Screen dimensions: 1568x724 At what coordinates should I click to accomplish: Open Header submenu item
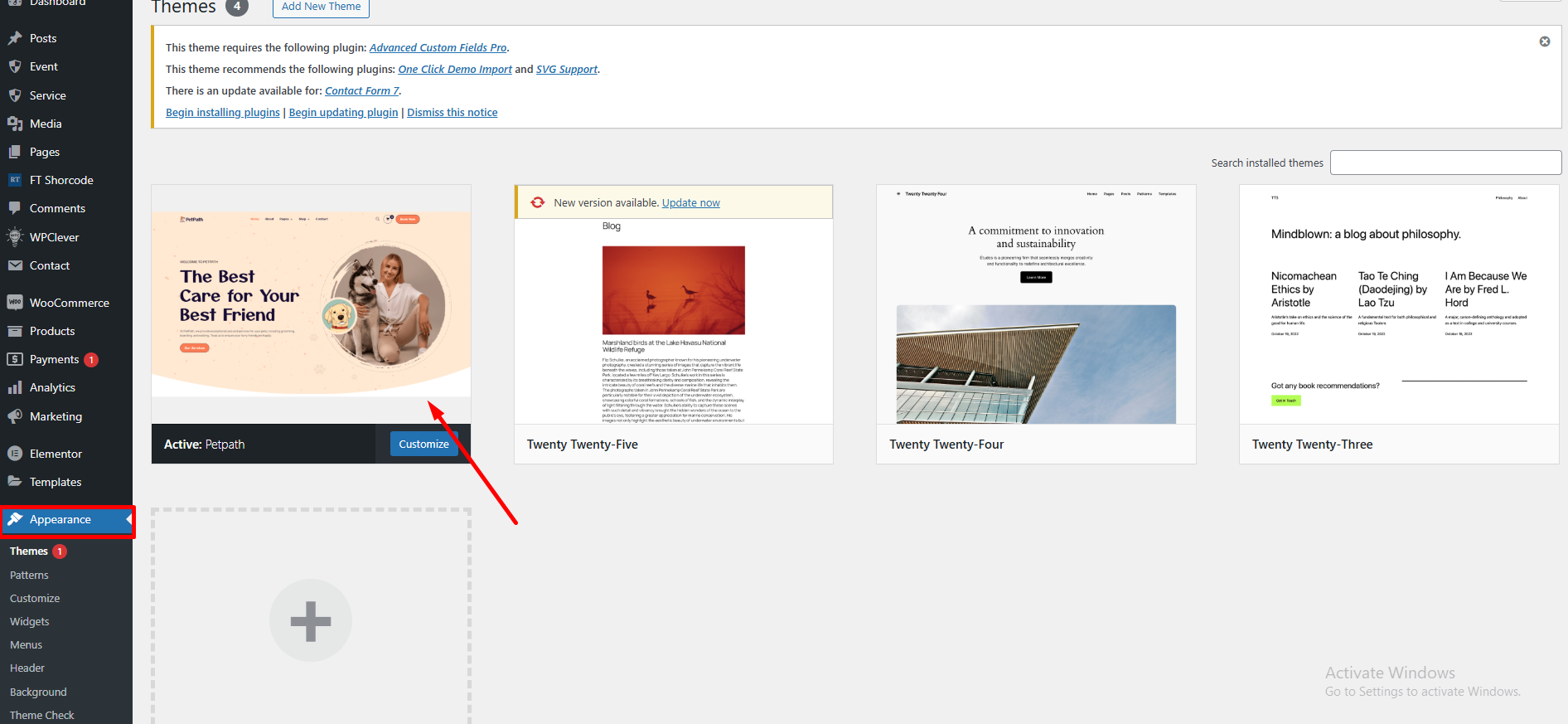point(27,668)
